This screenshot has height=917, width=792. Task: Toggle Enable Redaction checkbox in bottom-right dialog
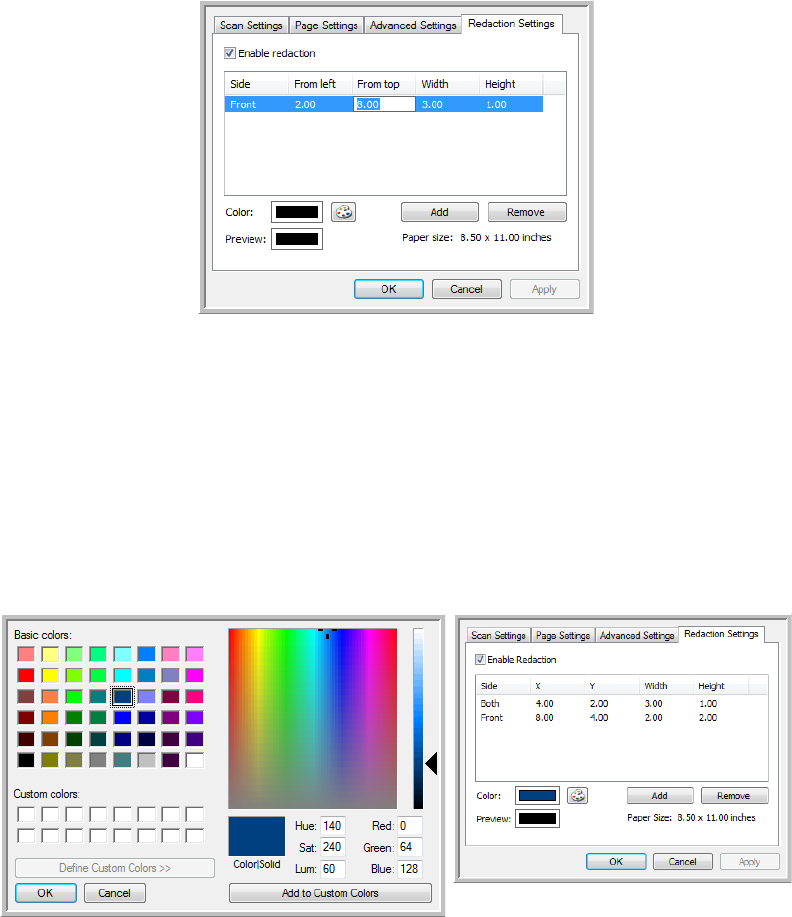(480, 659)
